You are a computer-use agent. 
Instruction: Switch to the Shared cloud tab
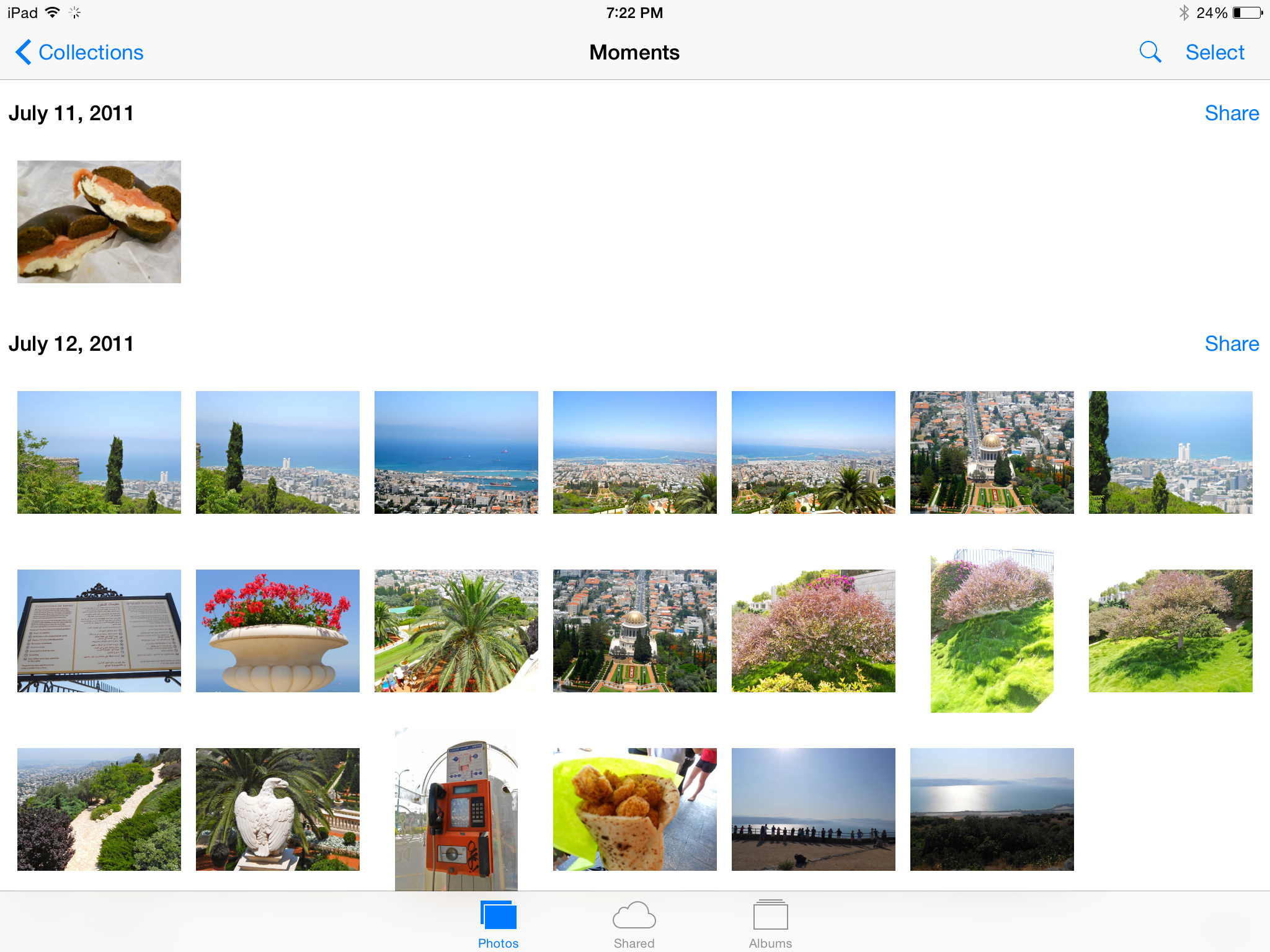[x=634, y=923]
